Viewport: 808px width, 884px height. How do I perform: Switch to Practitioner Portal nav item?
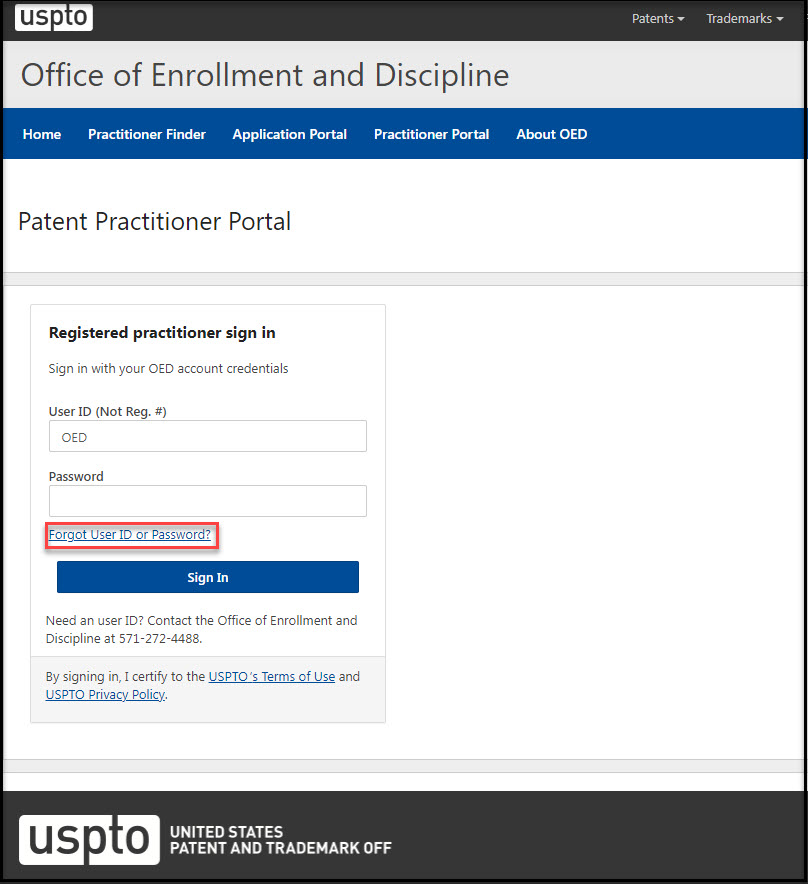tap(432, 134)
